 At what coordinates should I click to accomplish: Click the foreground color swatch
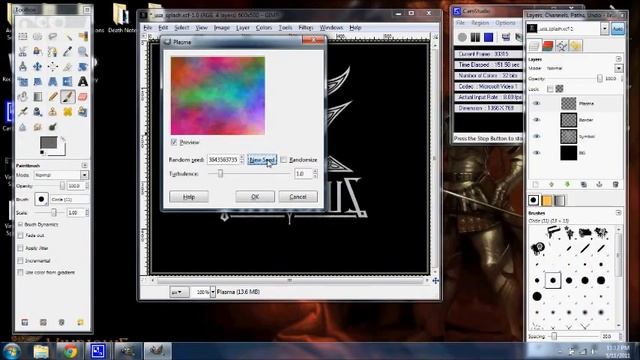click(49, 142)
